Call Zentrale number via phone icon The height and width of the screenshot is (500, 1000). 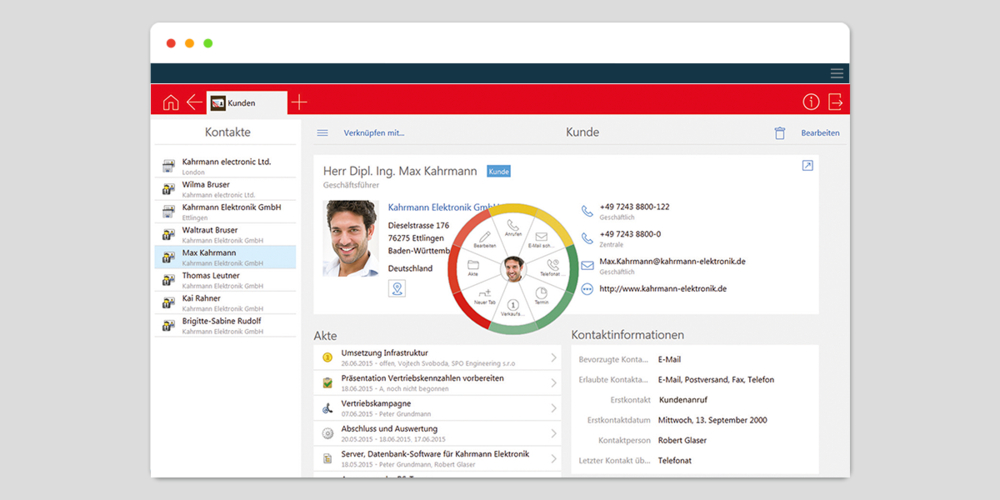pyautogui.click(x=587, y=239)
